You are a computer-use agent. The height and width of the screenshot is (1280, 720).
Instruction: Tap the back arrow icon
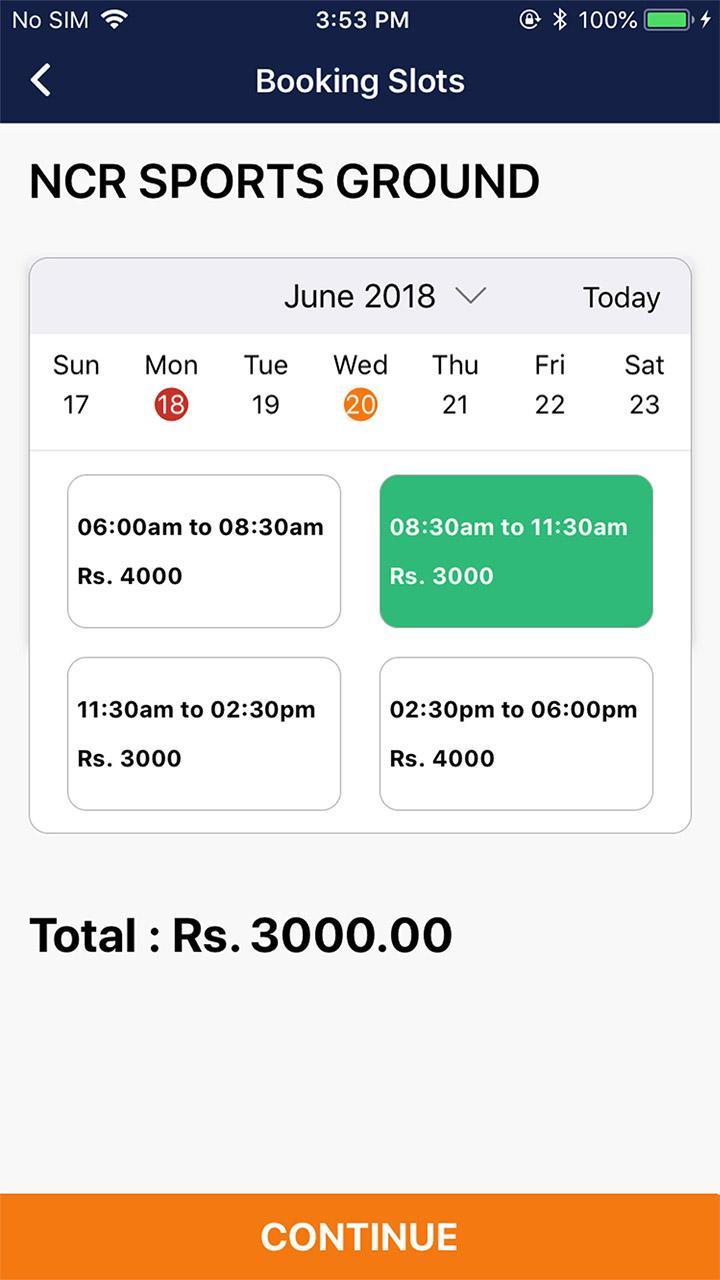click(41, 81)
